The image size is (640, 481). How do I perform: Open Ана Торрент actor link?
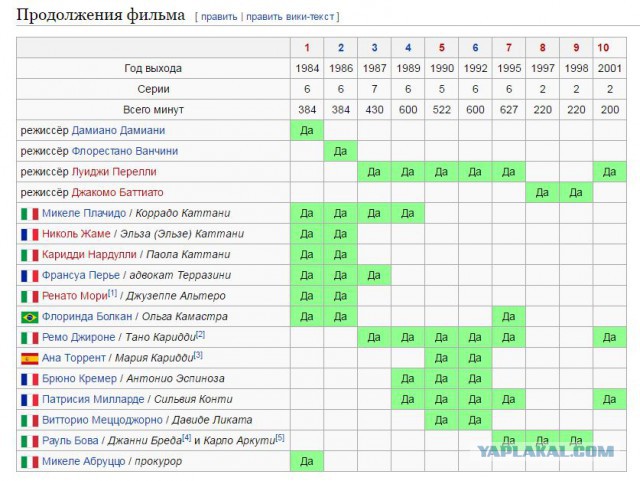(74, 358)
